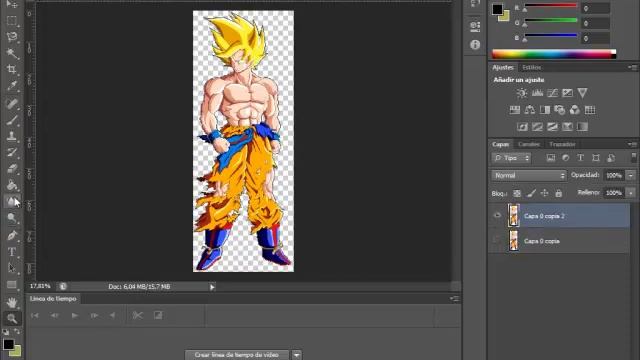Switch to the Canales tab
The image size is (640, 360).
click(x=529, y=144)
